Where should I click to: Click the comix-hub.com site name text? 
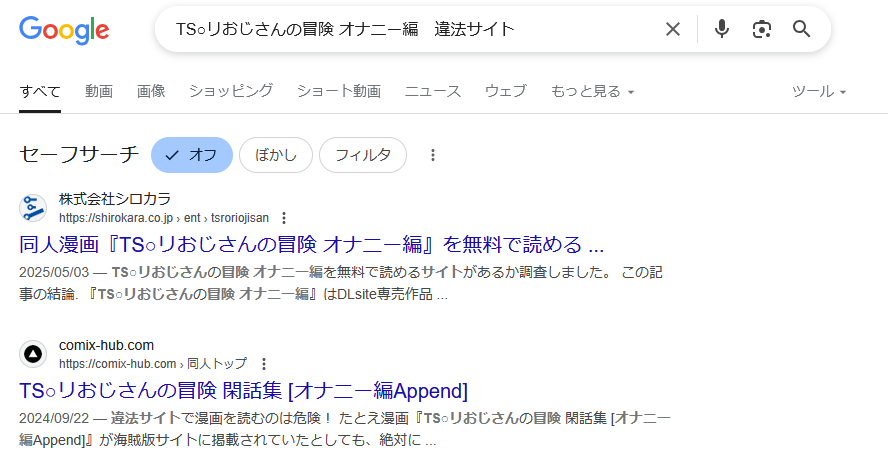point(106,345)
